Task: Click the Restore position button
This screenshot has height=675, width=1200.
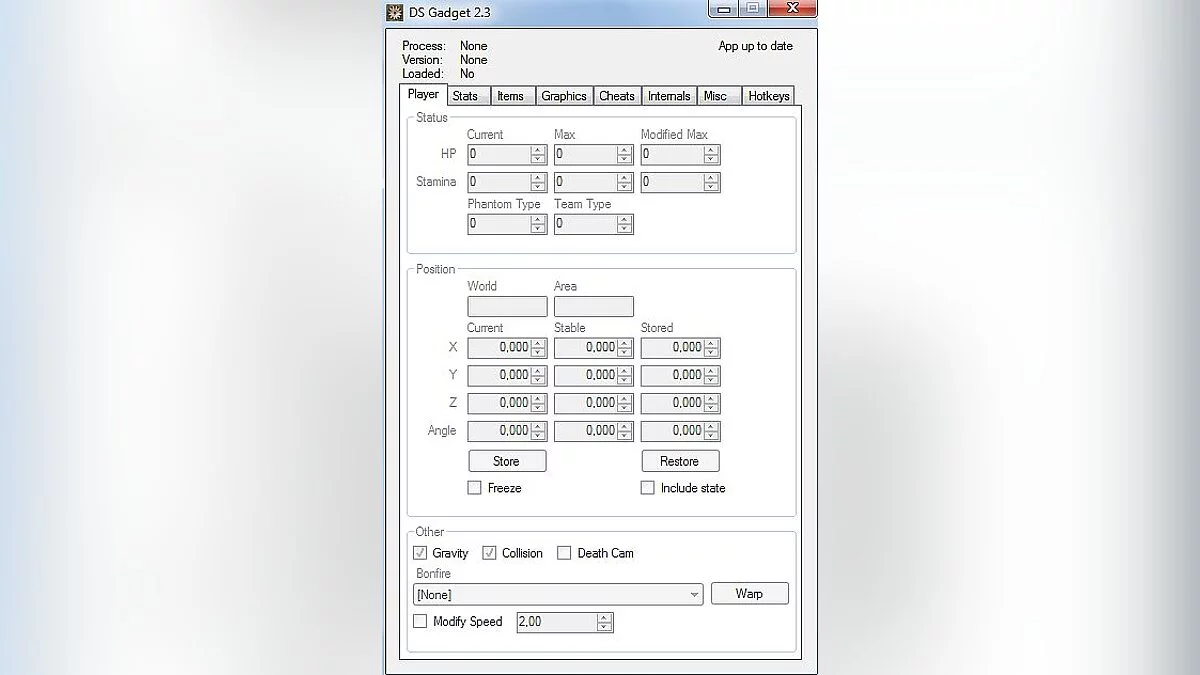Action: [x=680, y=461]
